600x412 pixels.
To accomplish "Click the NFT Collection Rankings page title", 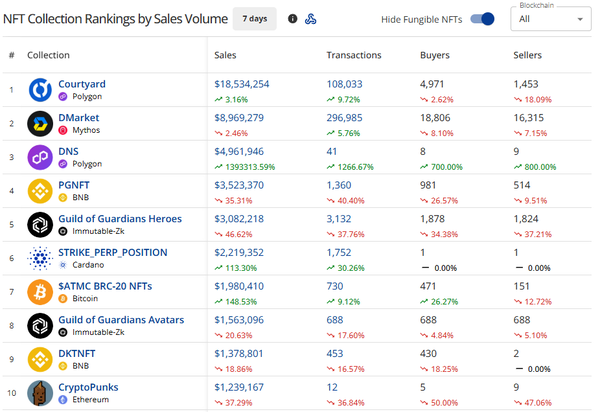I will tap(115, 19).
